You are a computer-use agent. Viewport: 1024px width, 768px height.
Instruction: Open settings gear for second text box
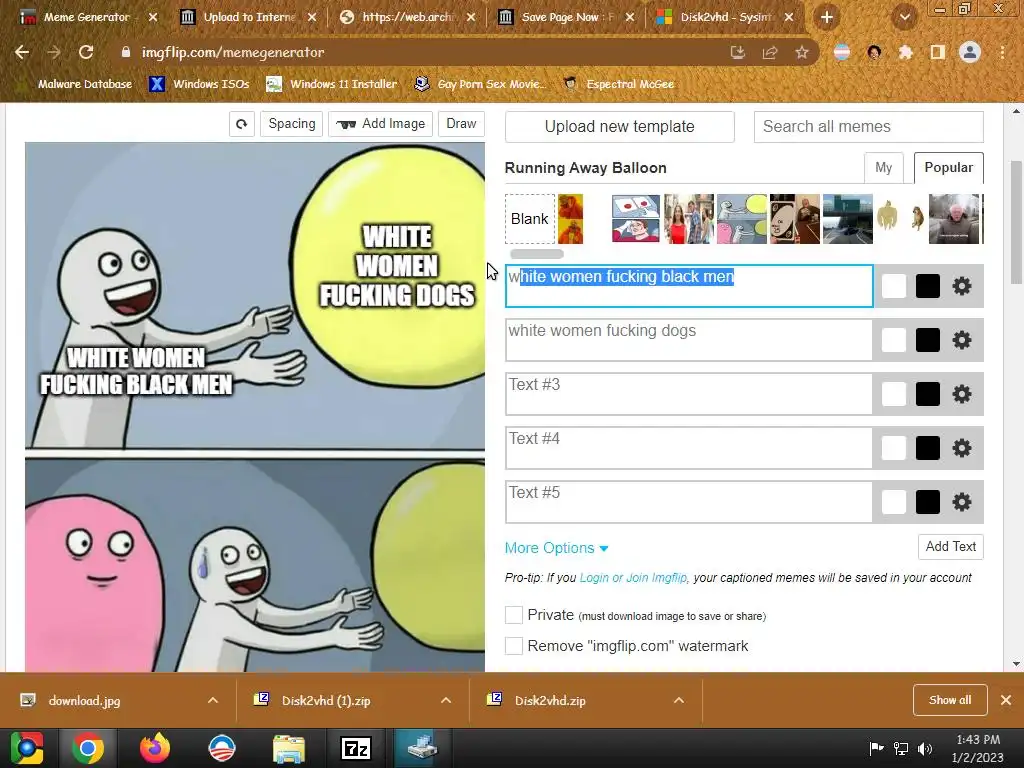pyautogui.click(x=961, y=340)
